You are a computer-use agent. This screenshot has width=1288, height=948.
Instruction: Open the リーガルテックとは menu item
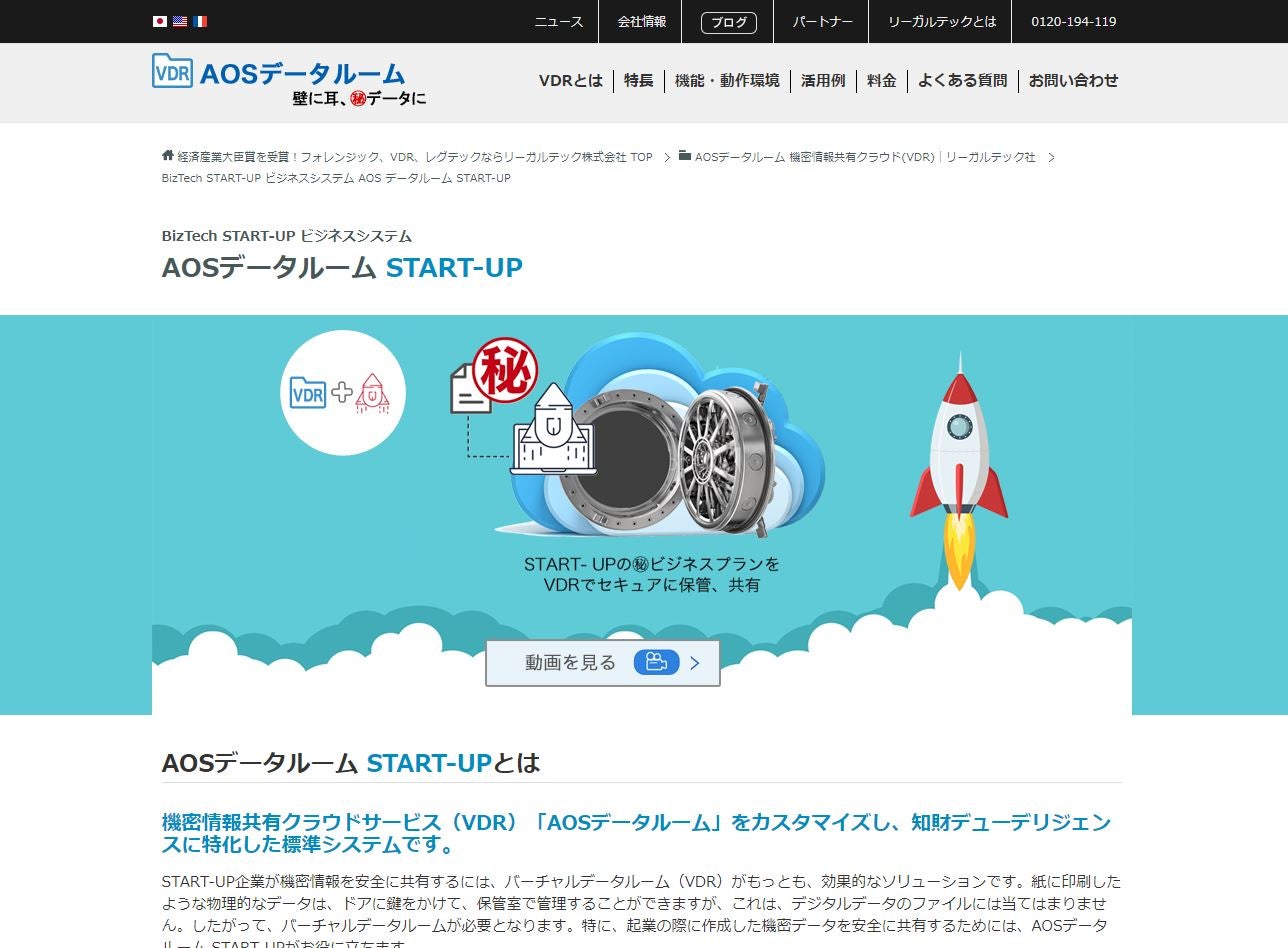(x=941, y=22)
